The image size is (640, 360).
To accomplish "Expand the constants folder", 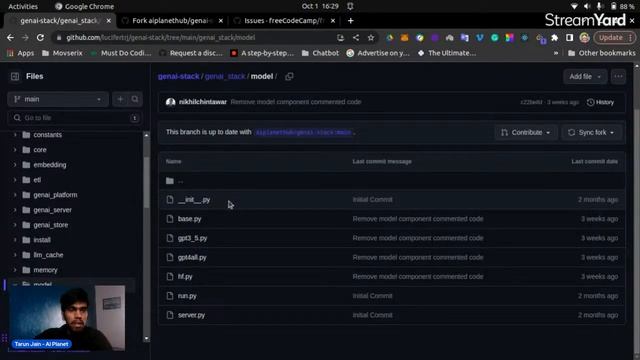I will (x=16, y=135).
